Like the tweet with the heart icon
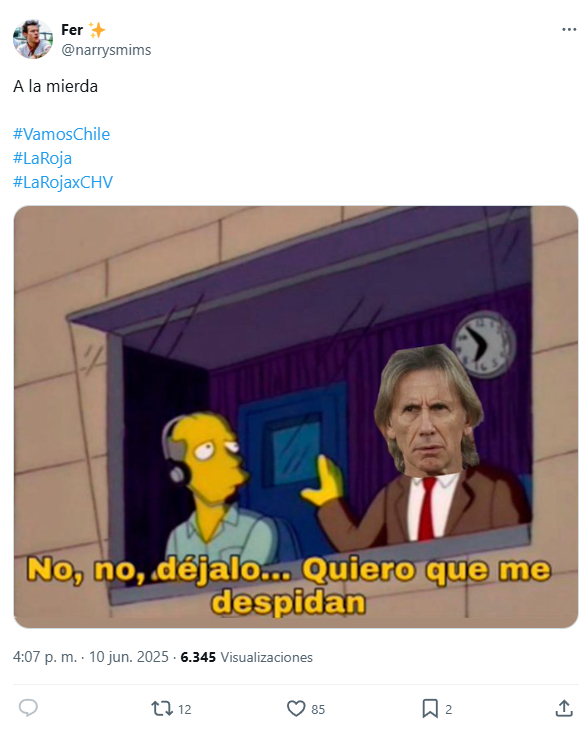This screenshot has height=736, width=587. pyautogui.click(x=296, y=708)
